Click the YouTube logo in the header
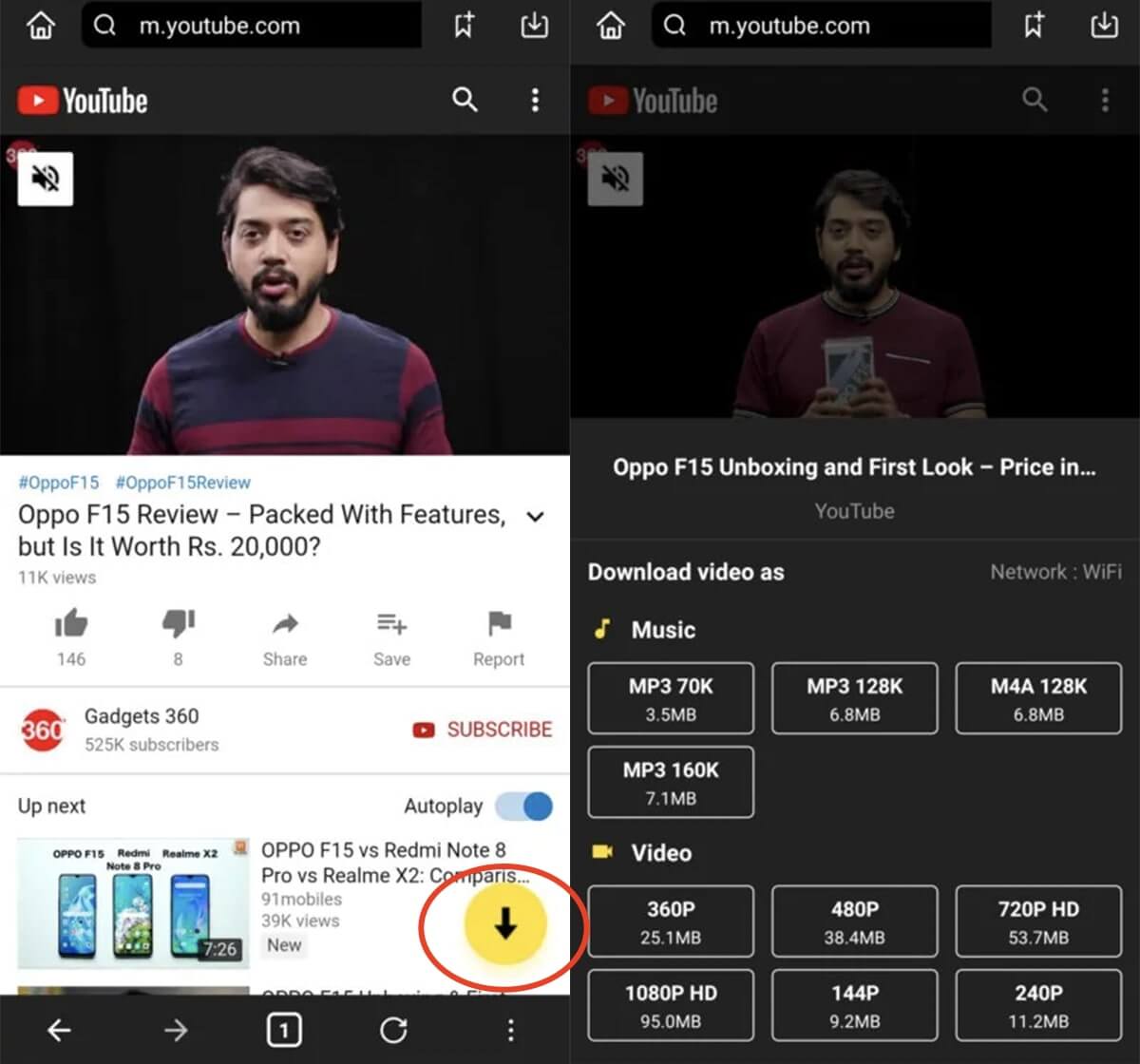This screenshot has width=1140, height=1064. 82,100
